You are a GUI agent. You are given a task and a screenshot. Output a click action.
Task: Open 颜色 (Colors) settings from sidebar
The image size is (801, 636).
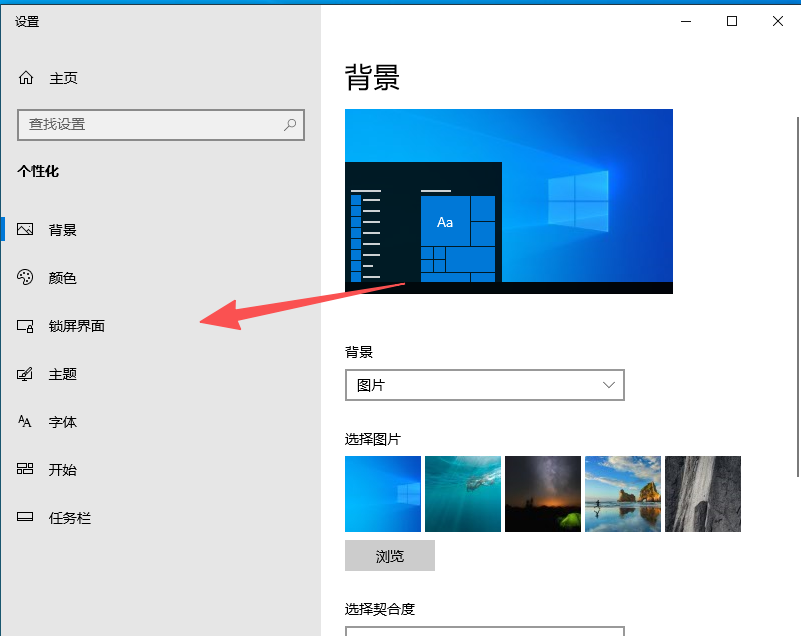27,278
